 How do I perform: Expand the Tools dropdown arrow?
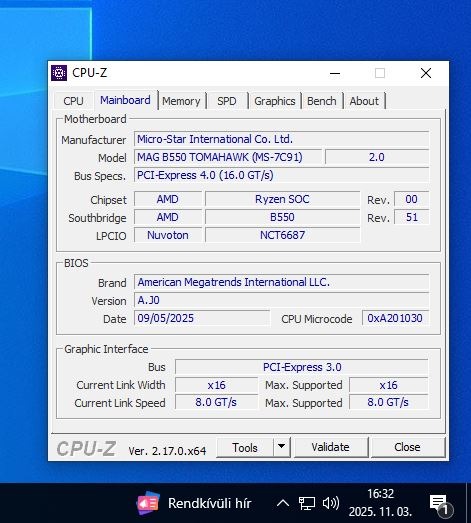pyautogui.click(x=282, y=447)
